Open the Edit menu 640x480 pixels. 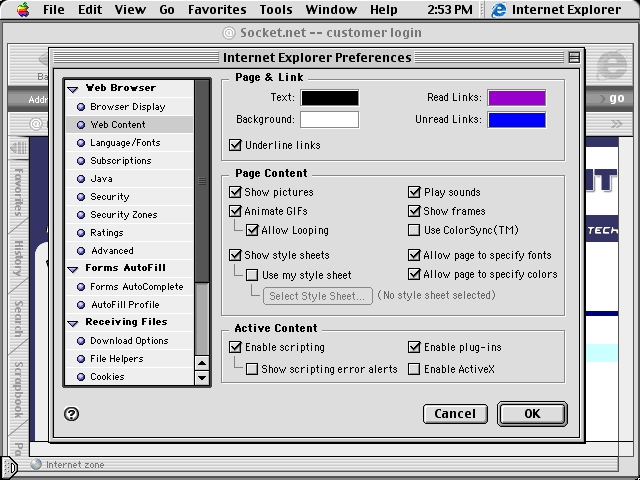(x=90, y=9)
